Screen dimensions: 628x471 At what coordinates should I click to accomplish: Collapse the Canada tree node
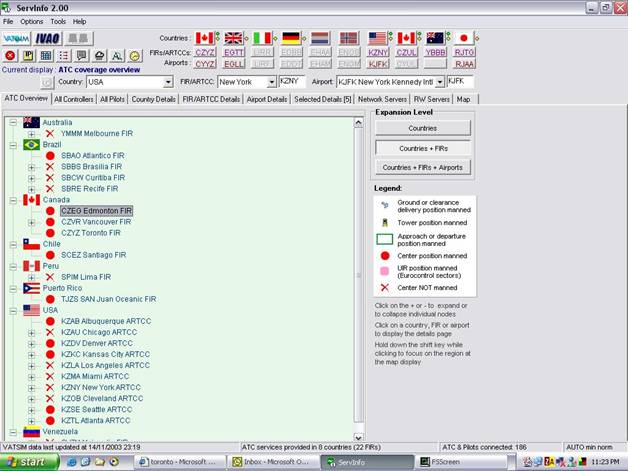point(13,199)
